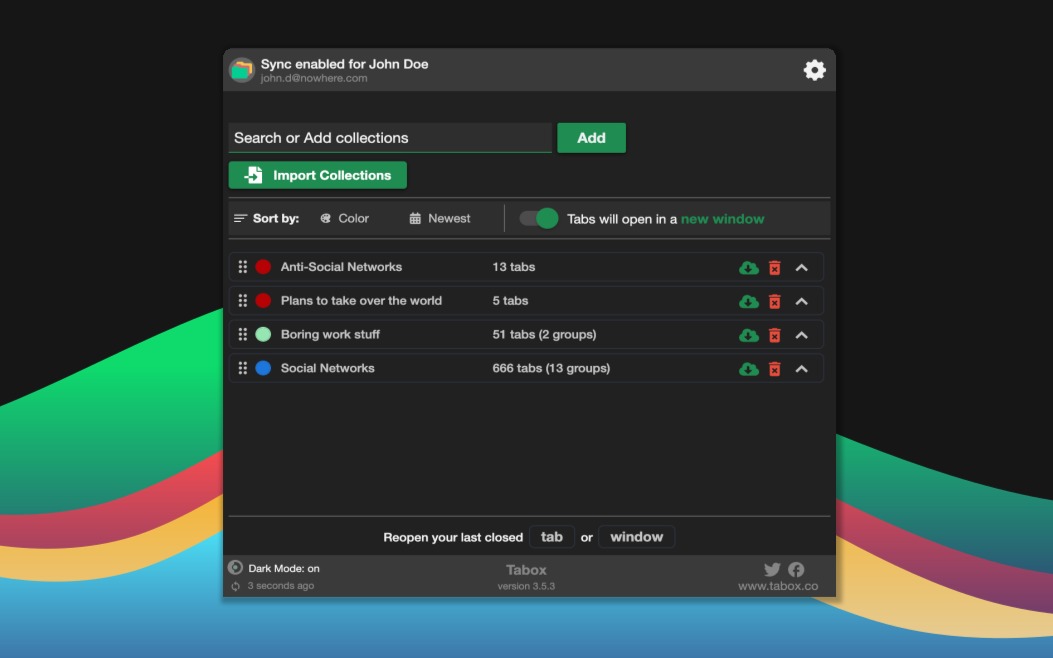The image size is (1053, 658).
Task: Open the Boring work stuff collection name
Action: (x=330, y=334)
